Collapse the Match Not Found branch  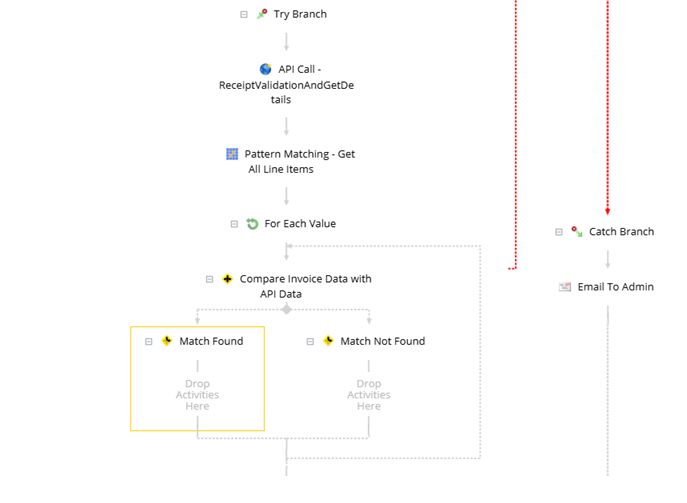click(x=310, y=341)
